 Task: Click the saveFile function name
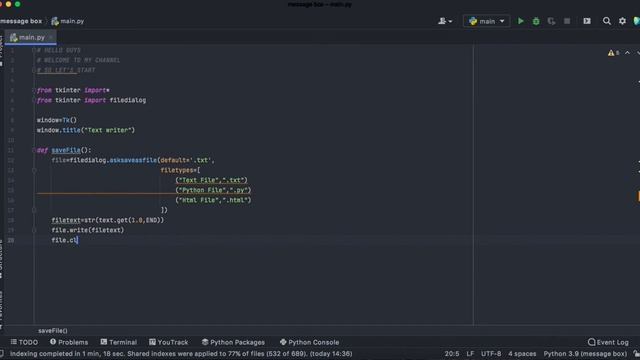coord(66,150)
